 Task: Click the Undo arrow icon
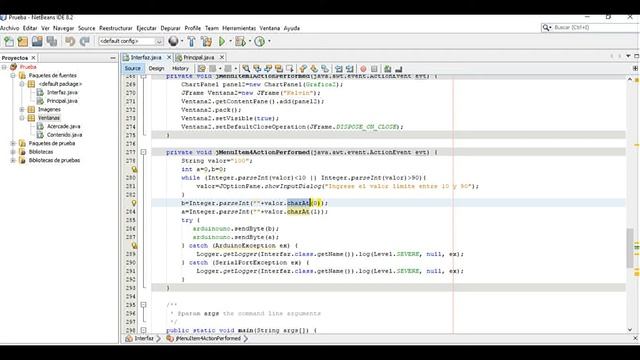[x=70, y=41]
